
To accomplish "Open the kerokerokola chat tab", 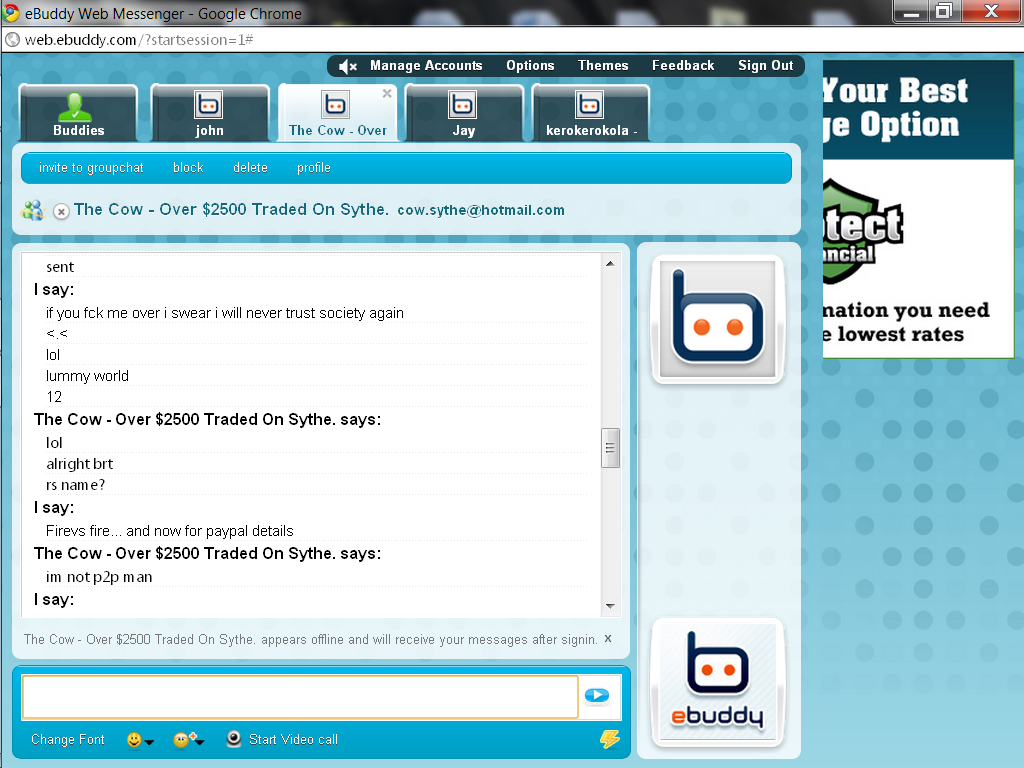I will (x=590, y=113).
